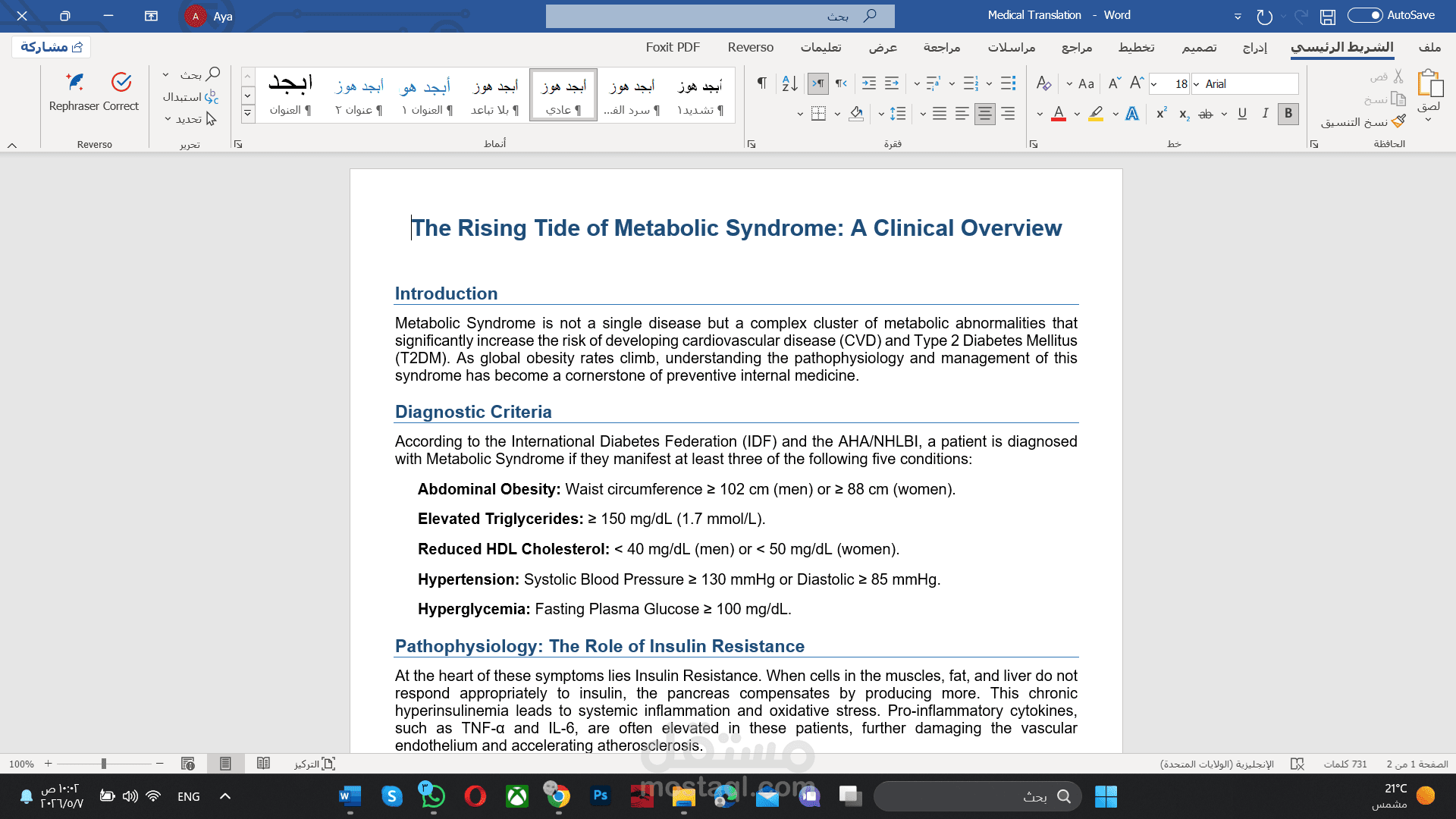
Task: Open the Paragraph dialog launcher
Action: point(752,144)
